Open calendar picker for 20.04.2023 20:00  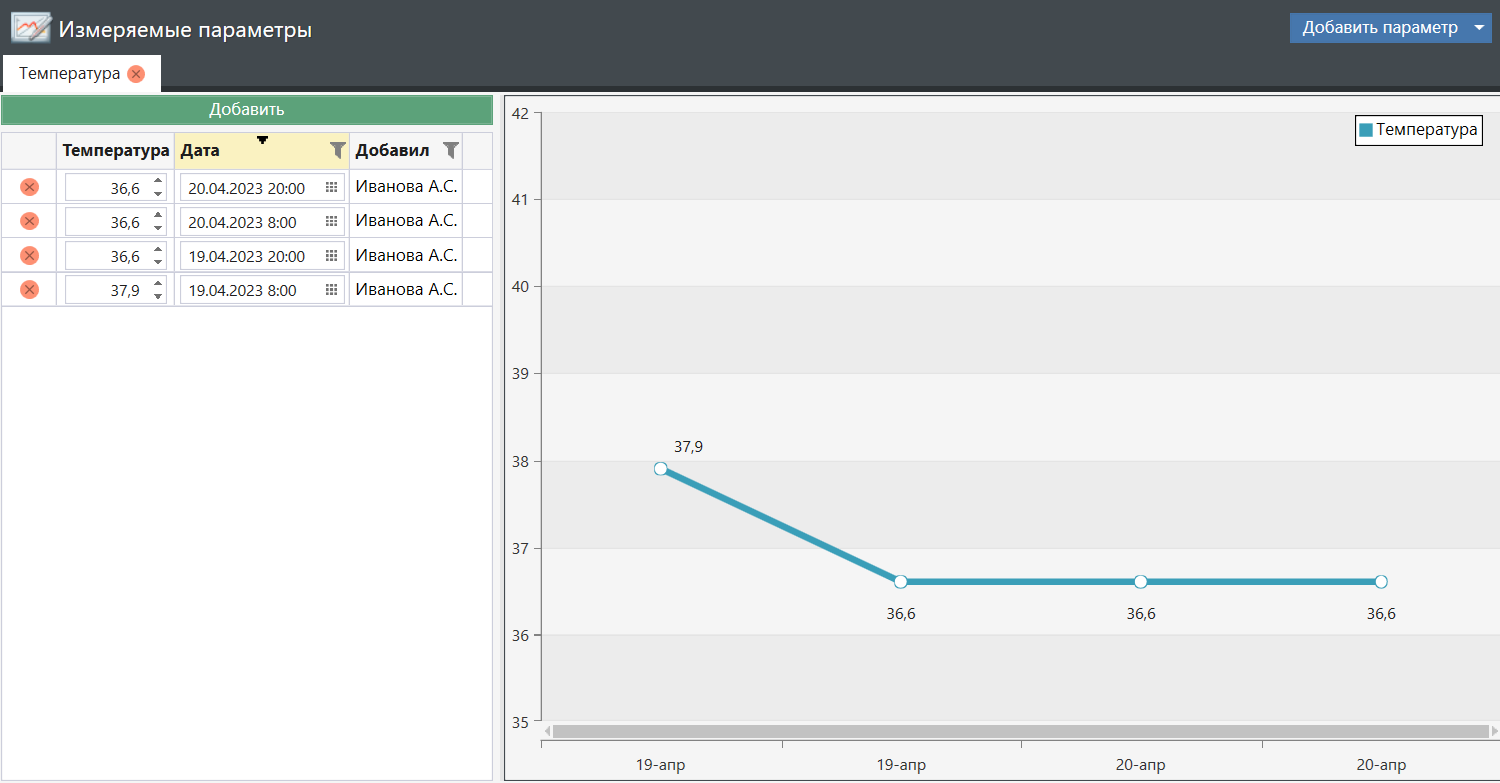pos(332,187)
